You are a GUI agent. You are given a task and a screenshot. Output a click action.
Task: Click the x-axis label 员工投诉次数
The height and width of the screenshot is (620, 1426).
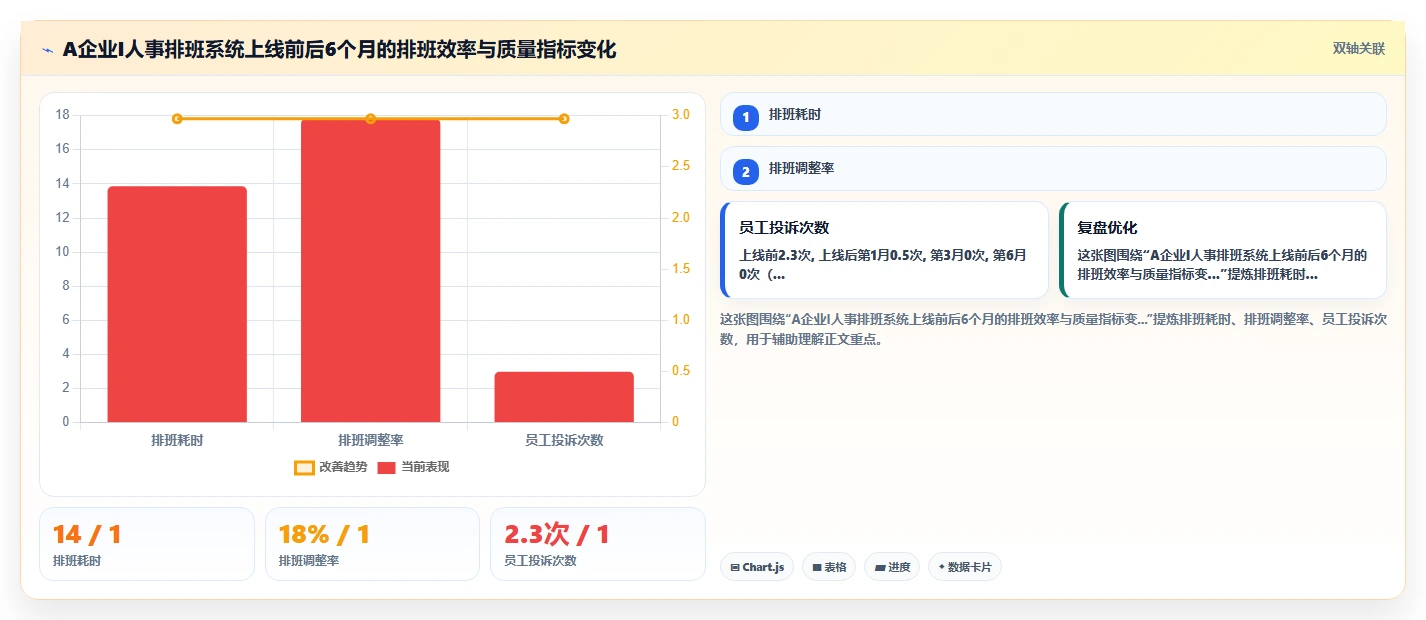coord(564,440)
